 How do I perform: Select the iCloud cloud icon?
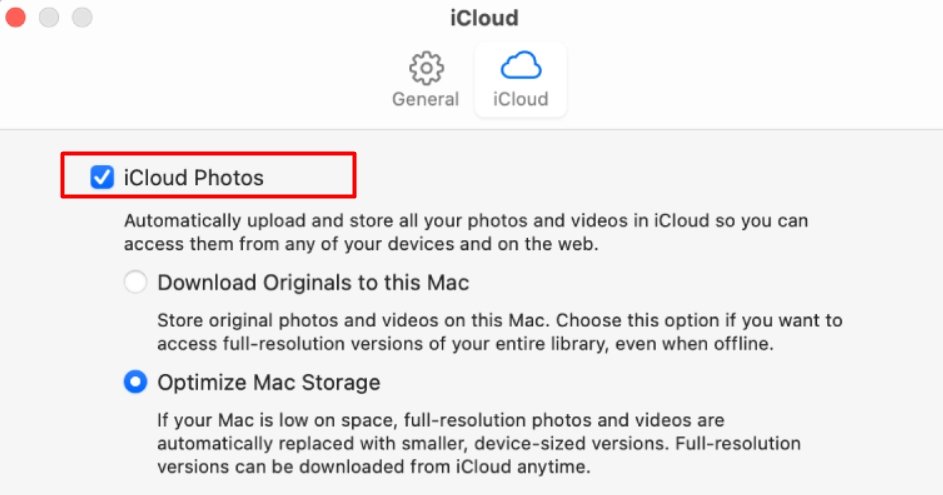coord(521,66)
